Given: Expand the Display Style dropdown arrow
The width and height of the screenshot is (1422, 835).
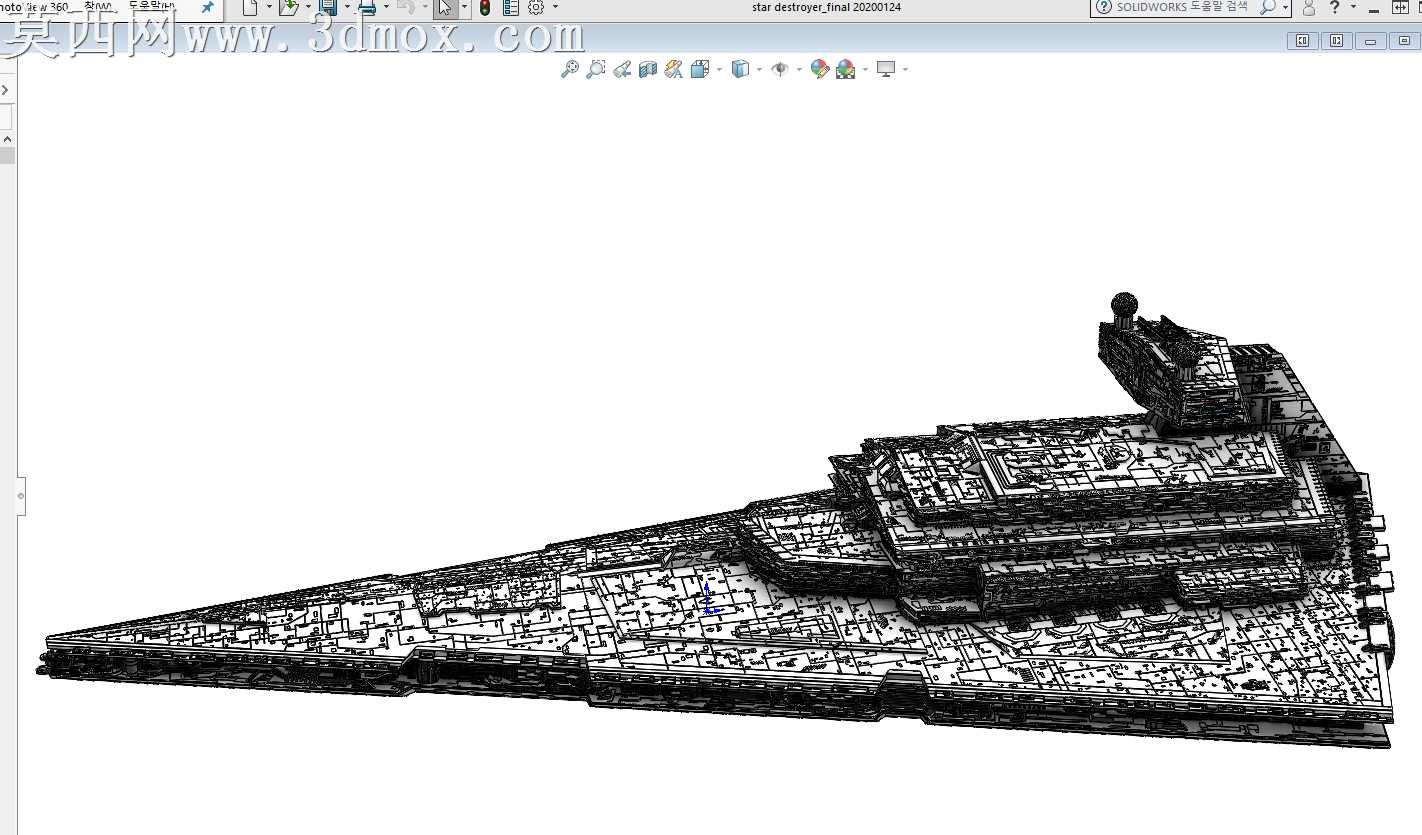Looking at the screenshot, I should pos(759,69).
